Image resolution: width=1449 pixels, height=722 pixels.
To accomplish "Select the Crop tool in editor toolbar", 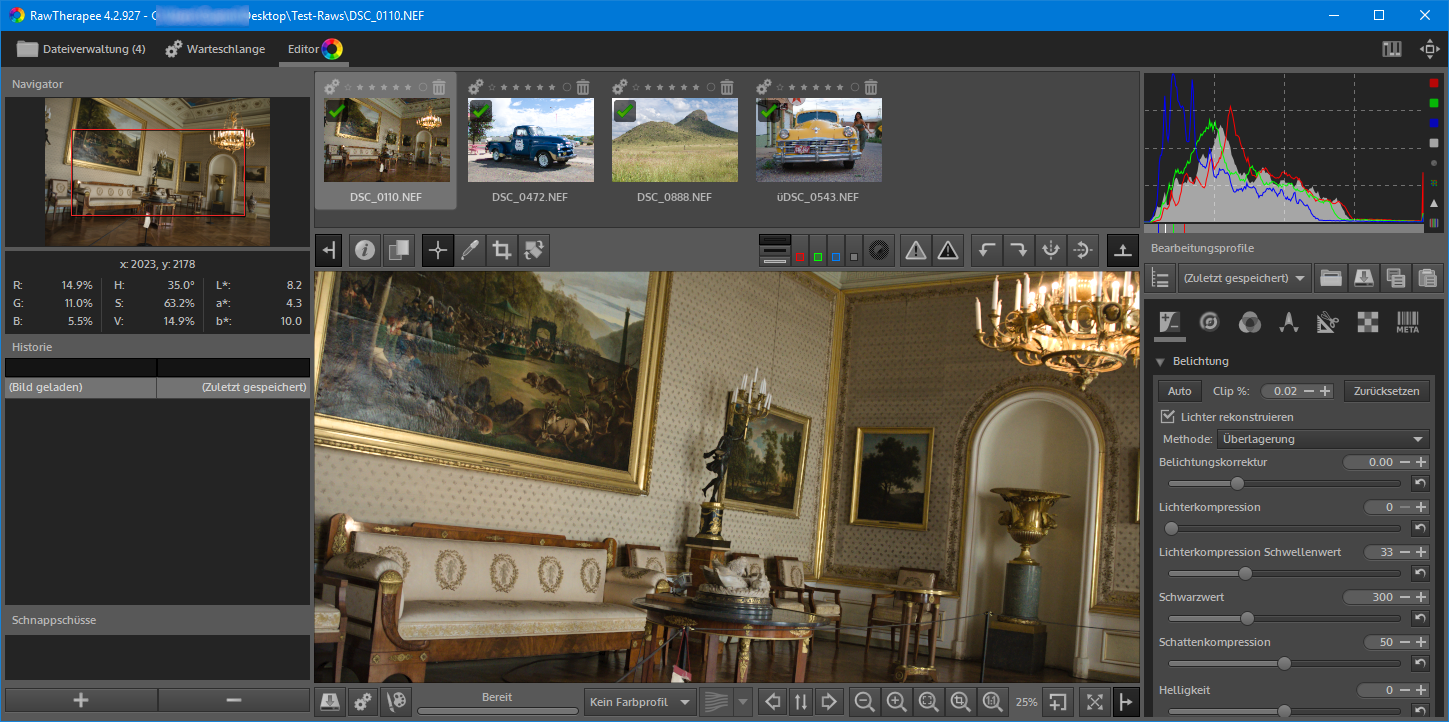I will point(501,251).
